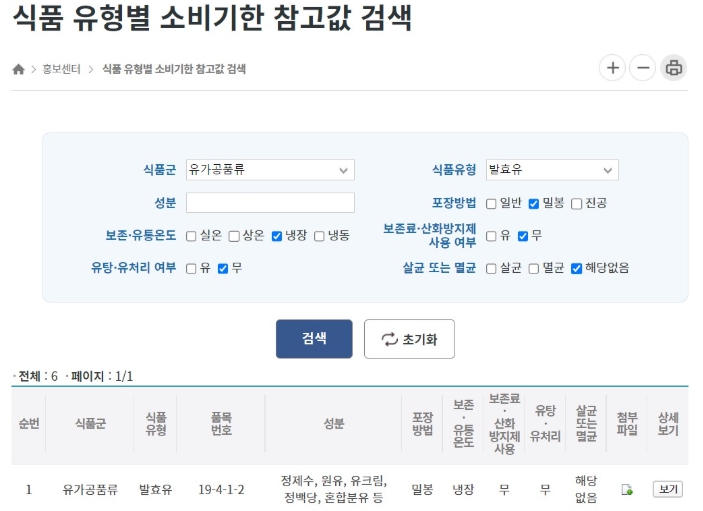
Task: Uncheck the 해당없음 checkbox
Action: pyautogui.click(x=576, y=268)
